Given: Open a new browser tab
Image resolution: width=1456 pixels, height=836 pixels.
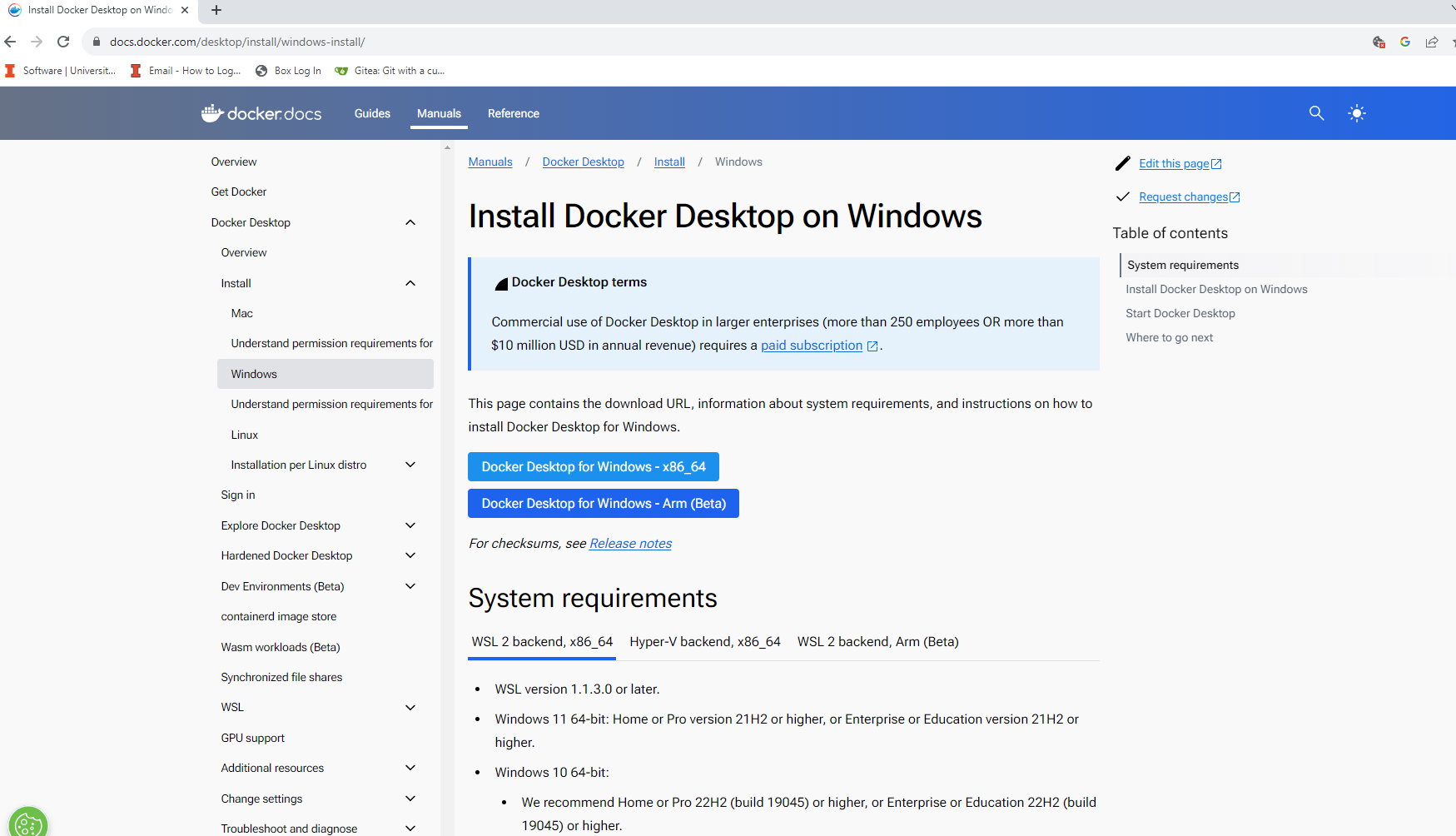Looking at the screenshot, I should point(216,10).
